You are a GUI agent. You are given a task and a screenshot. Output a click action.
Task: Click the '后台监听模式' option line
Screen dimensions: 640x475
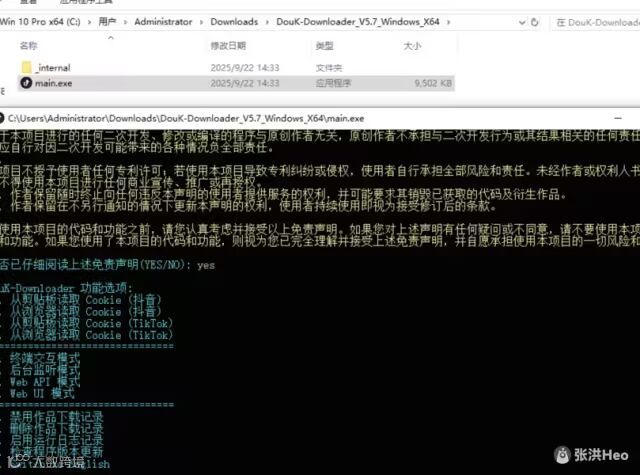click(x=45, y=370)
